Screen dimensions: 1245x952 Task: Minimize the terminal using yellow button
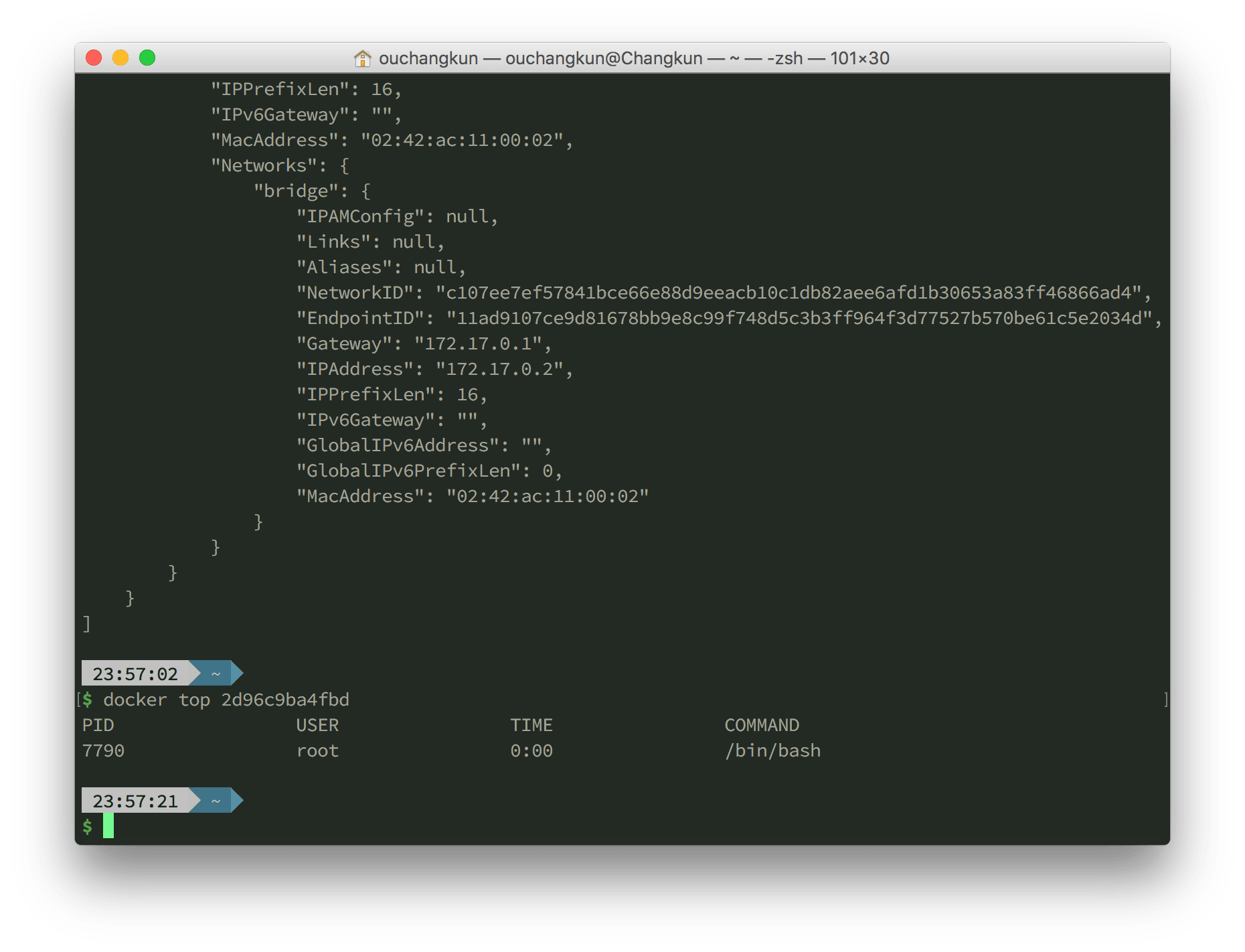pyautogui.click(x=120, y=58)
